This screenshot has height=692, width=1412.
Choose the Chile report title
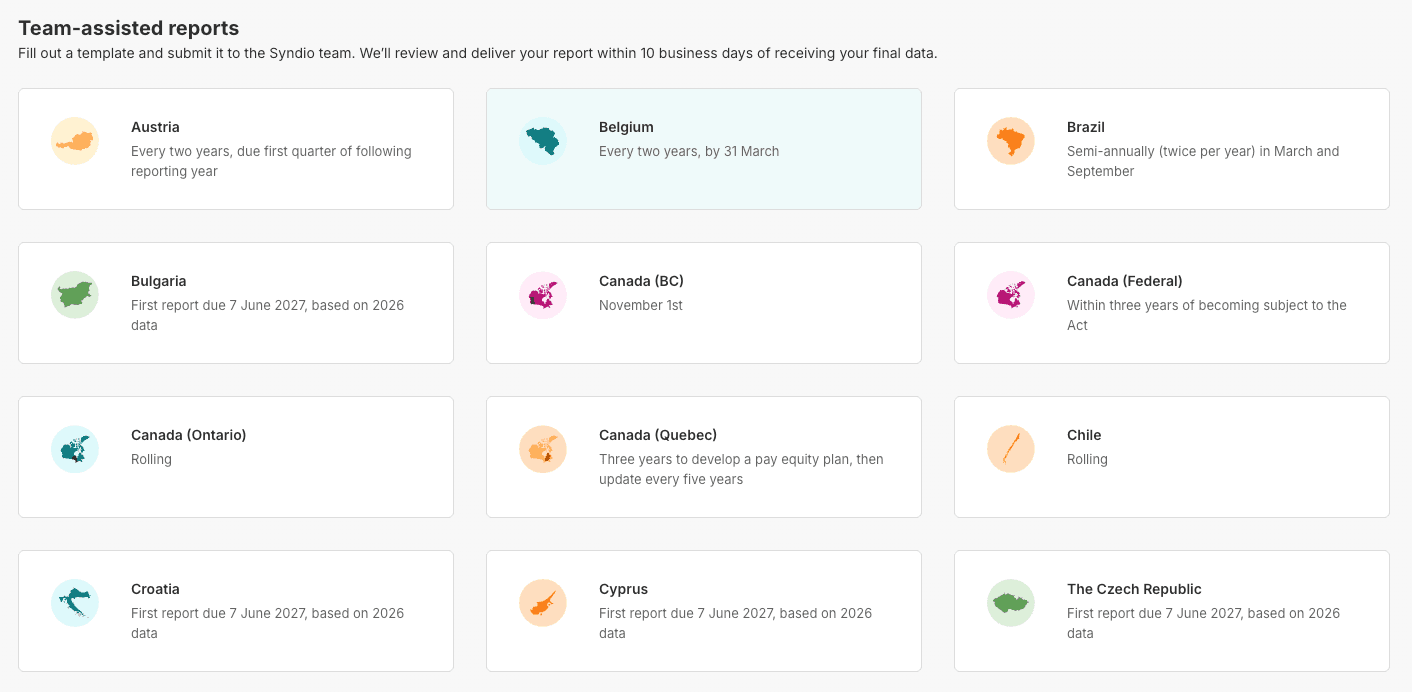tap(1084, 435)
